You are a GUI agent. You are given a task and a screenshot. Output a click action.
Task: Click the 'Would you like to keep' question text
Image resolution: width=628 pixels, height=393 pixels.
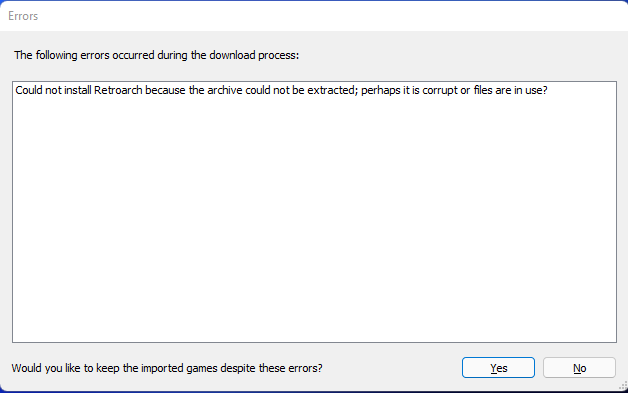click(x=167, y=368)
